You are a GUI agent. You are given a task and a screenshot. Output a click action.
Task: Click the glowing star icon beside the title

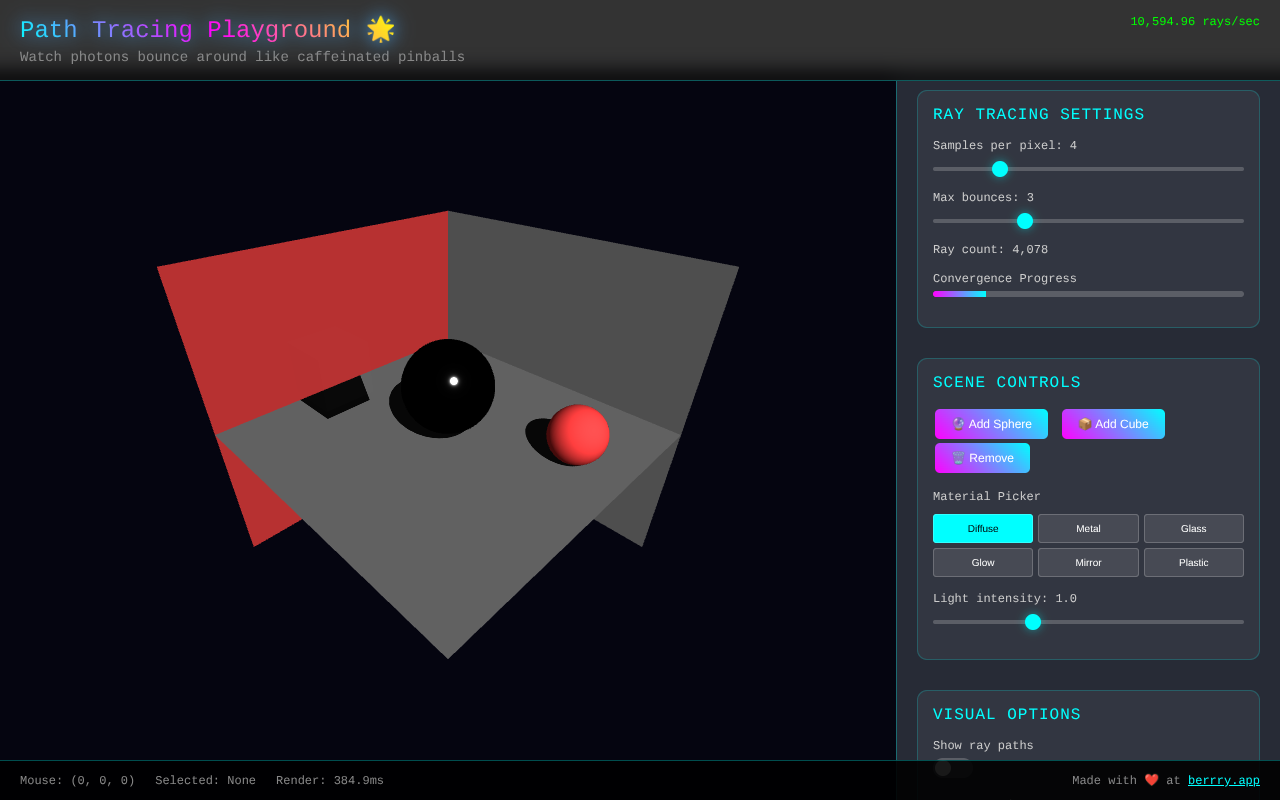pos(380,29)
